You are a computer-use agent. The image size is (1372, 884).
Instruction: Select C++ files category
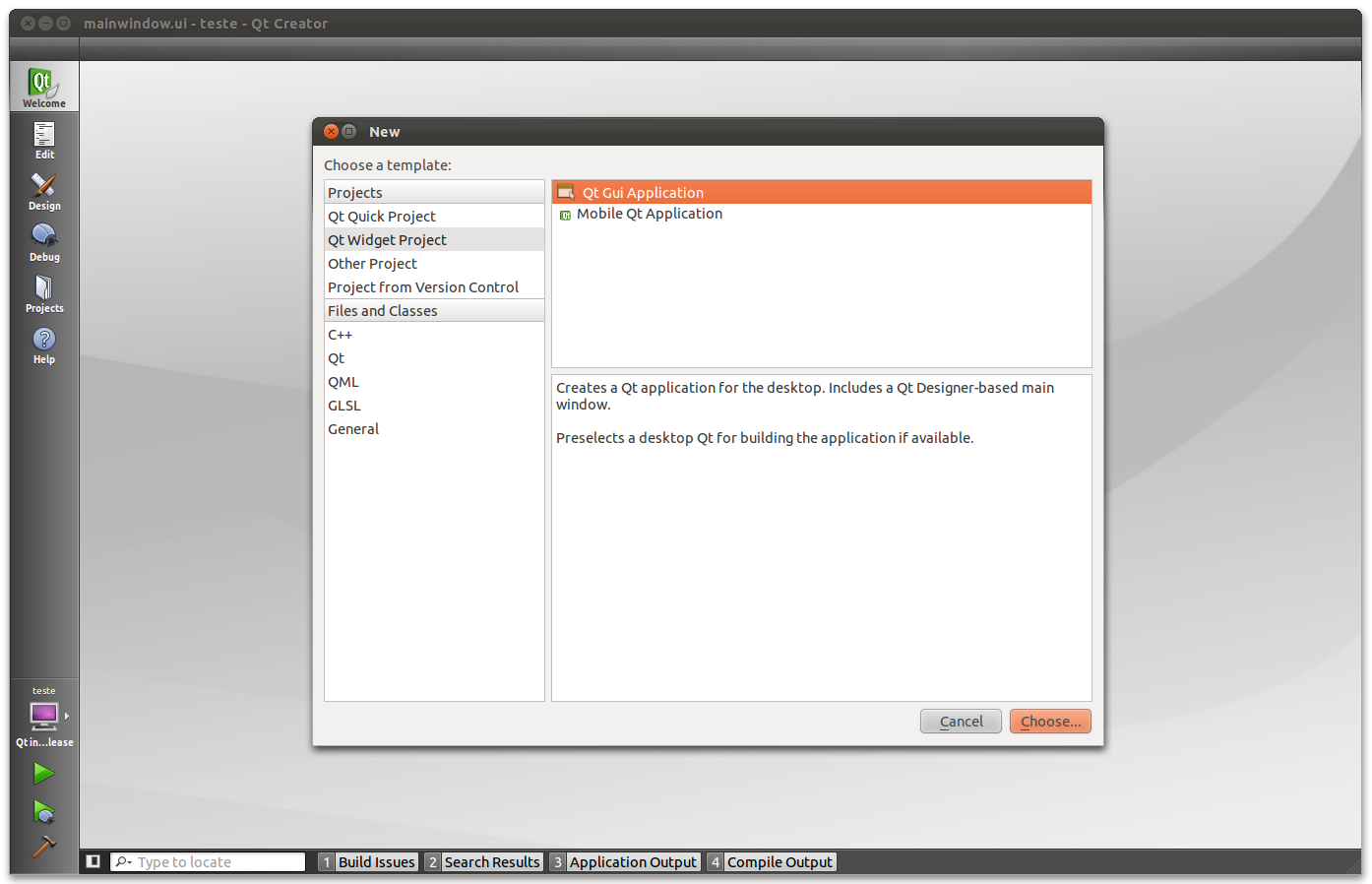click(x=434, y=335)
